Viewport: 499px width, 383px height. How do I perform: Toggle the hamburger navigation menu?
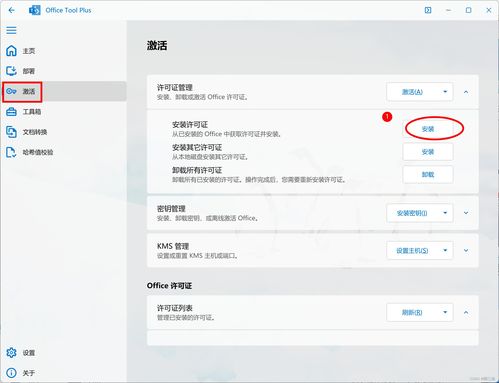(11, 30)
